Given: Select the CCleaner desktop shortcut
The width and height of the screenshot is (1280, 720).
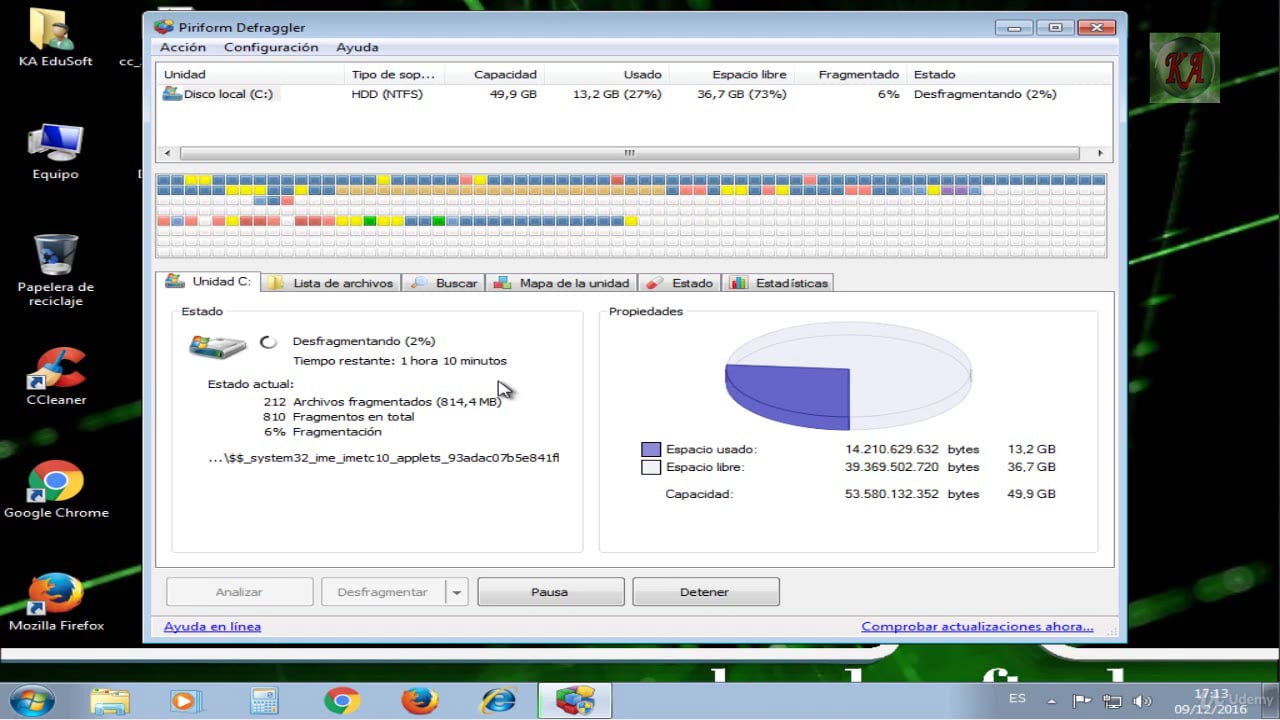Looking at the screenshot, I should click(56, 376).
